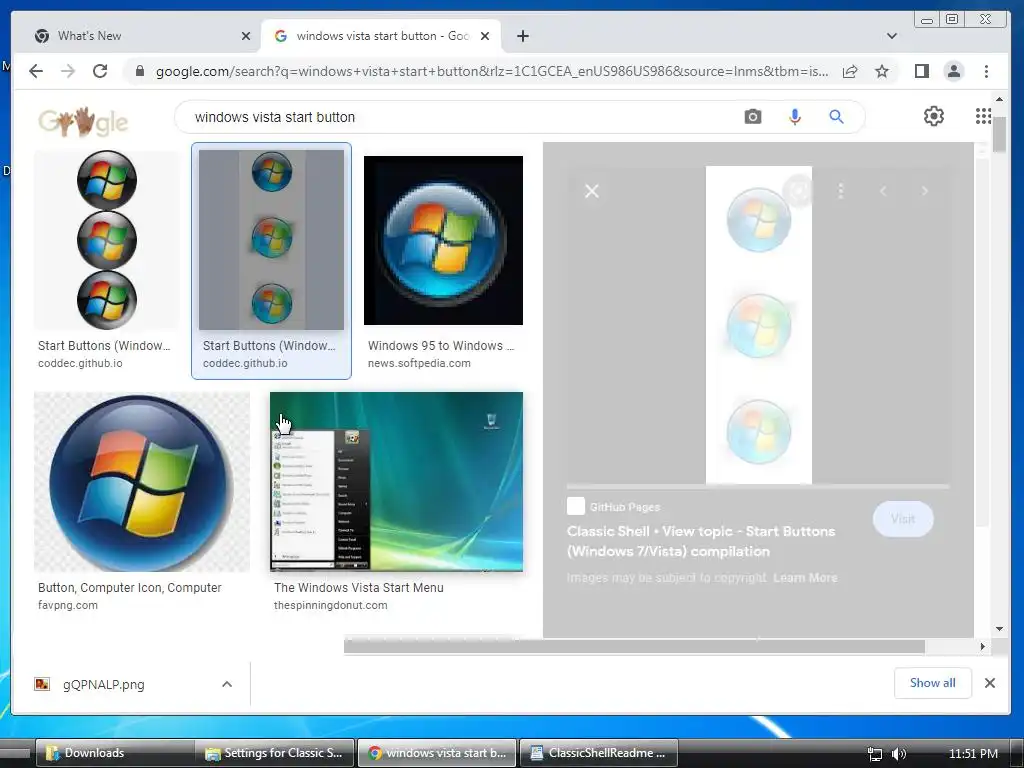Switch to Settings for Classic Shell window
The image size is (1024, 768).
click(275, 753)
